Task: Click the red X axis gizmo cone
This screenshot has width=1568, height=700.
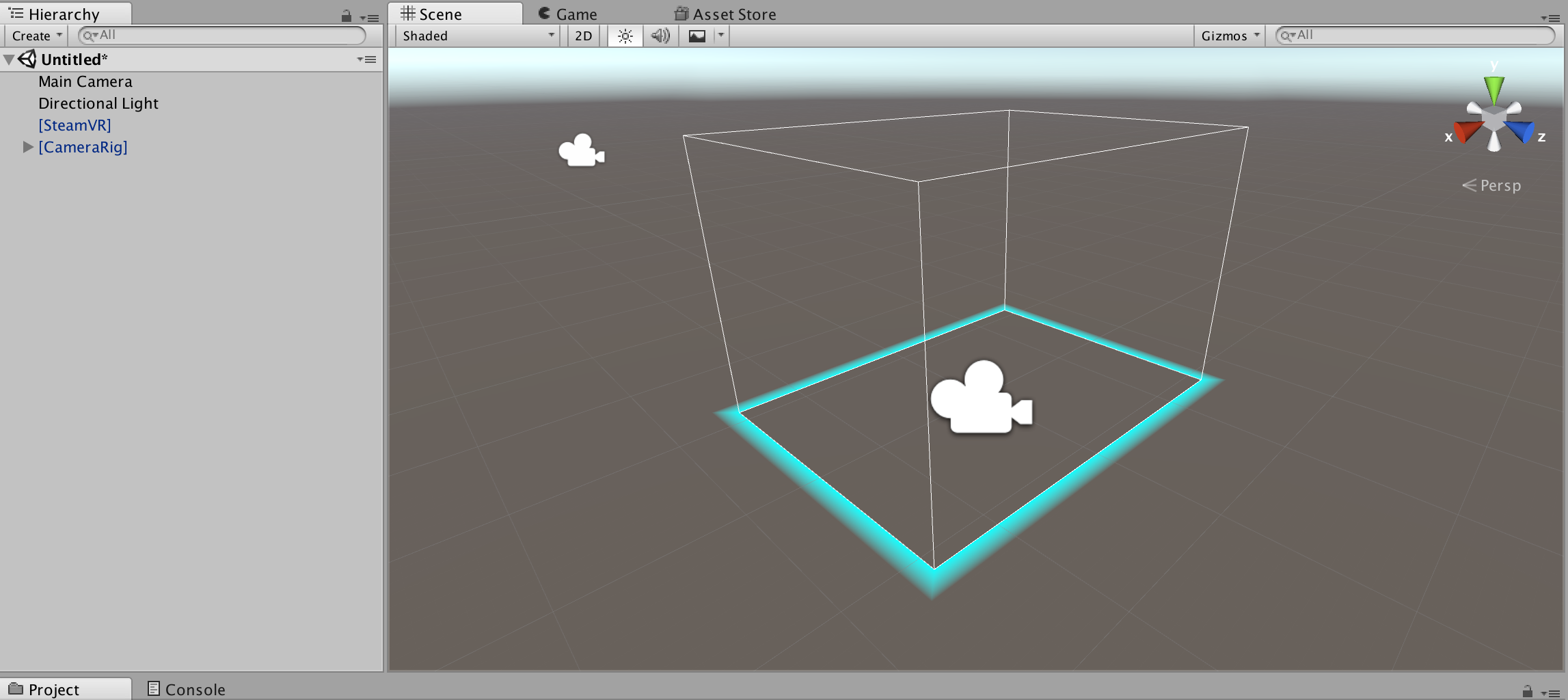Action: 1467,131
